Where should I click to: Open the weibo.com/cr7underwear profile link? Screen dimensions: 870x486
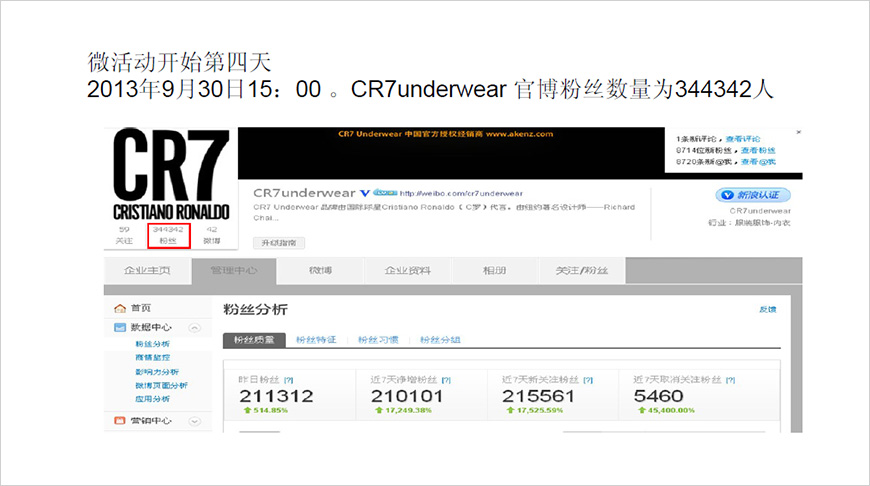[x=461, y=193]
